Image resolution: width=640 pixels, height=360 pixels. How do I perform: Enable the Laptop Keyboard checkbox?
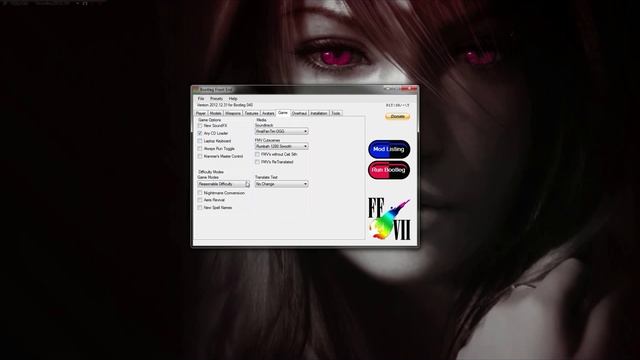coord(200,141)
